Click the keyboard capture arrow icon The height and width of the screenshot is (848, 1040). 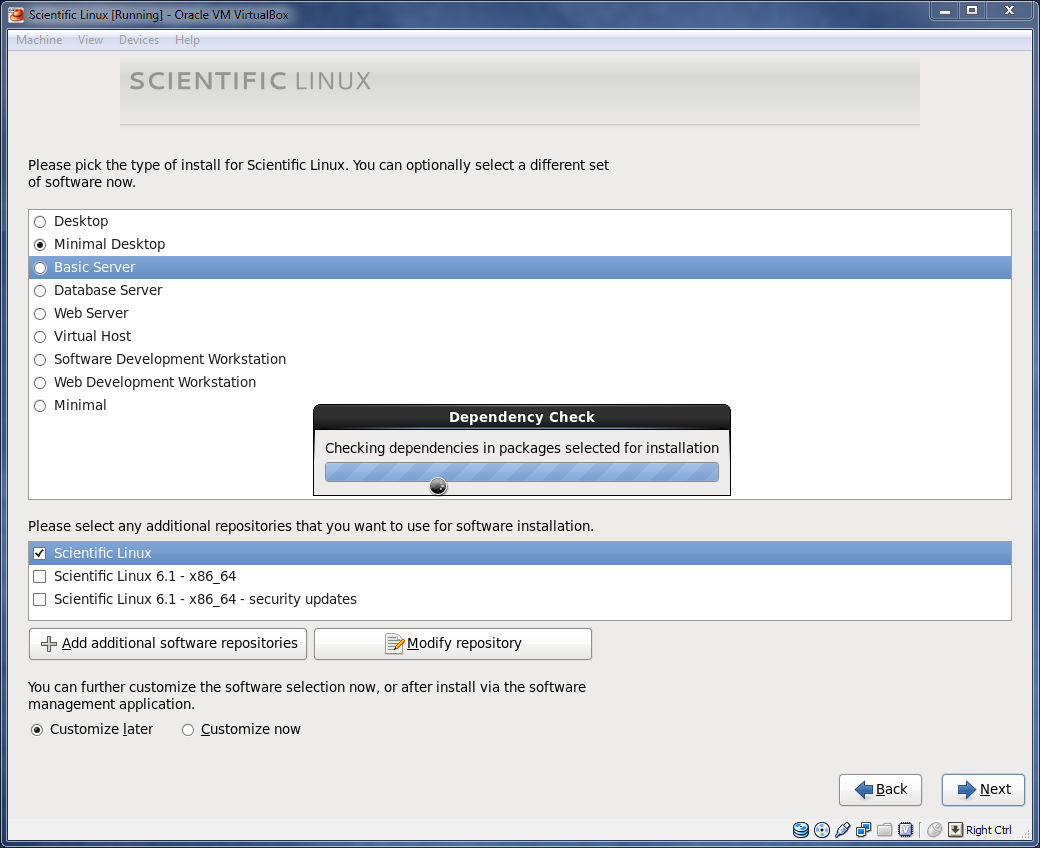[955, 829]
